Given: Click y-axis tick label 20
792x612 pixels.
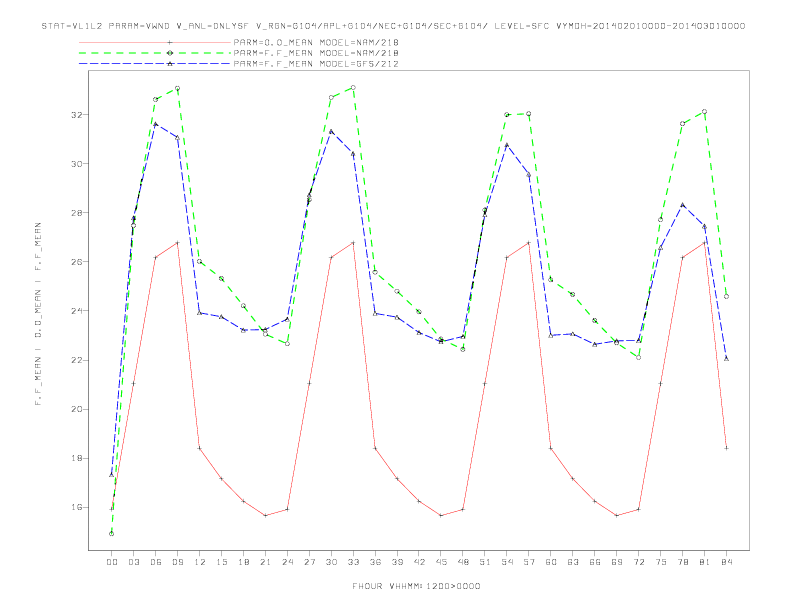Looking at the screenshot, I should (x=78, y=409).
